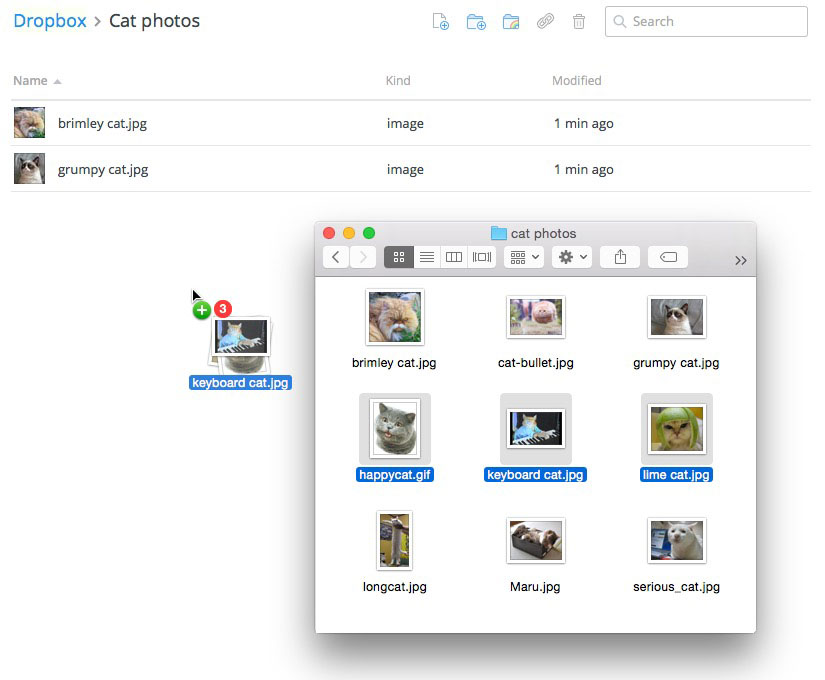
Task: Open the Finder action gear menu
Action: (x=570, y=256)
